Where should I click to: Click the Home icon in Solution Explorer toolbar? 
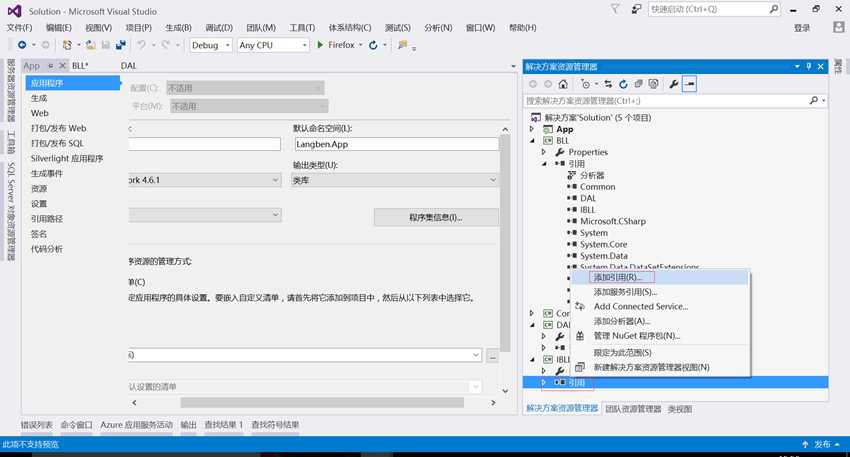click(563, 84)
